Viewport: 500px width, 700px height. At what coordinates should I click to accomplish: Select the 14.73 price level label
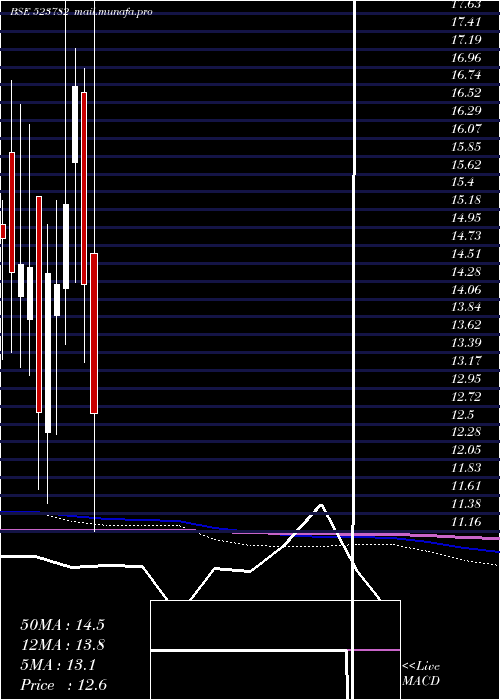click(466, 236)
